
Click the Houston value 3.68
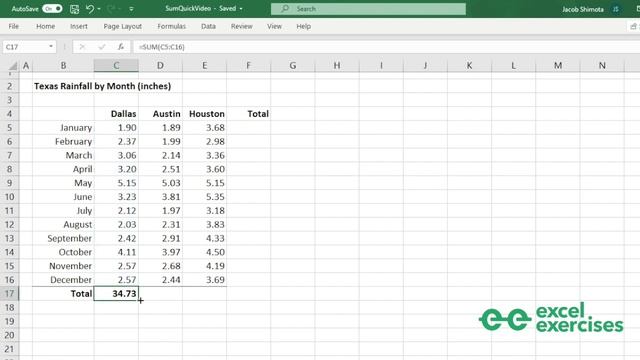coord(204,128)
